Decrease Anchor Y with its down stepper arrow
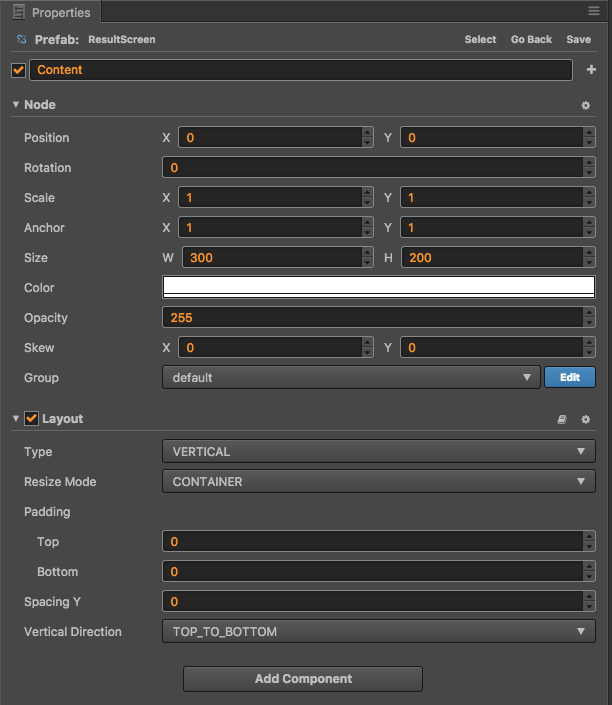Screen dimensions: 612x705 point(589,233)
